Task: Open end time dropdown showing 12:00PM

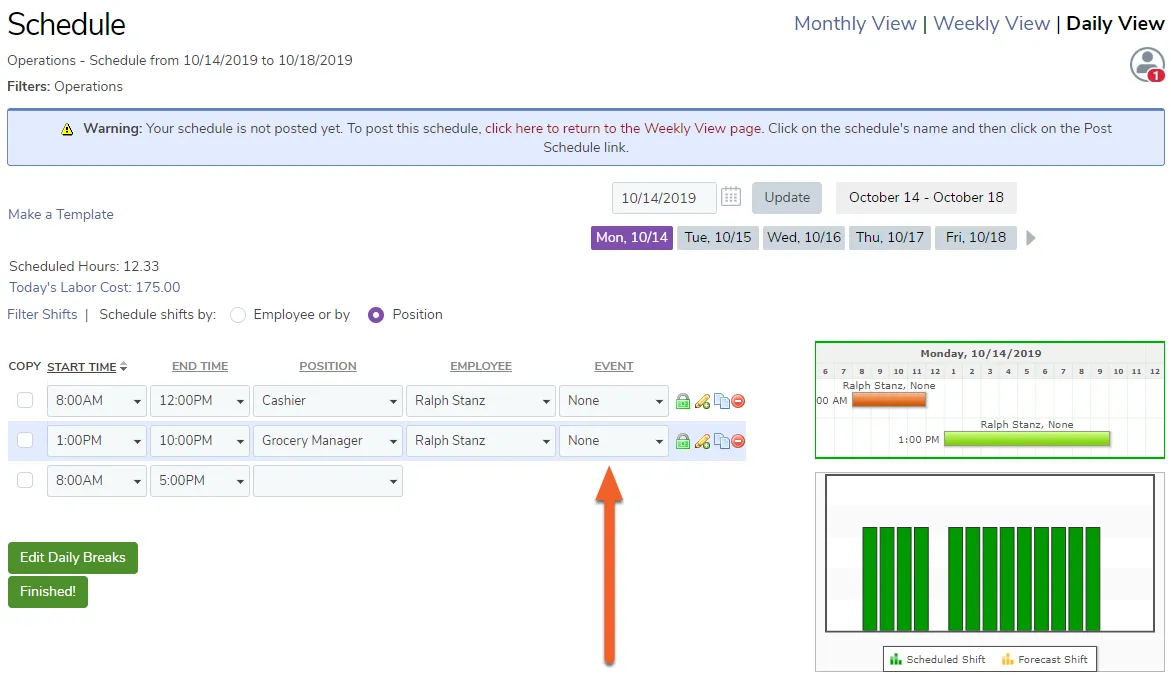Action: pyautogui.click(x=199, y=401)
